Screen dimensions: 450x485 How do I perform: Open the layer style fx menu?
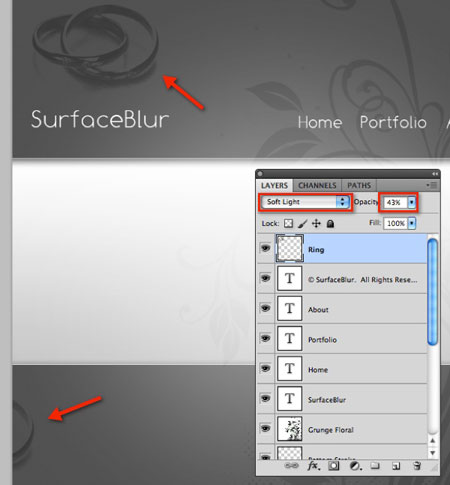pos(313,466)
